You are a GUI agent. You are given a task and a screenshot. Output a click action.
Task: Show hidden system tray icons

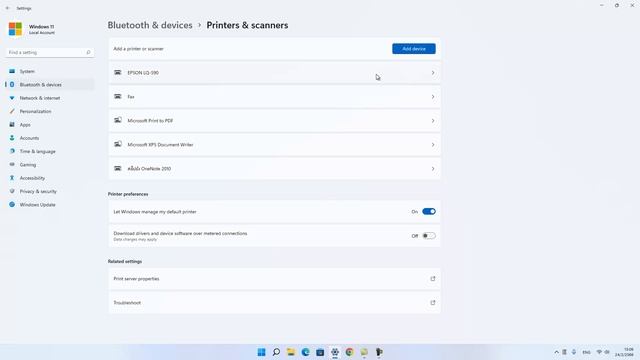pyautogui.click(x=556, y=352)
